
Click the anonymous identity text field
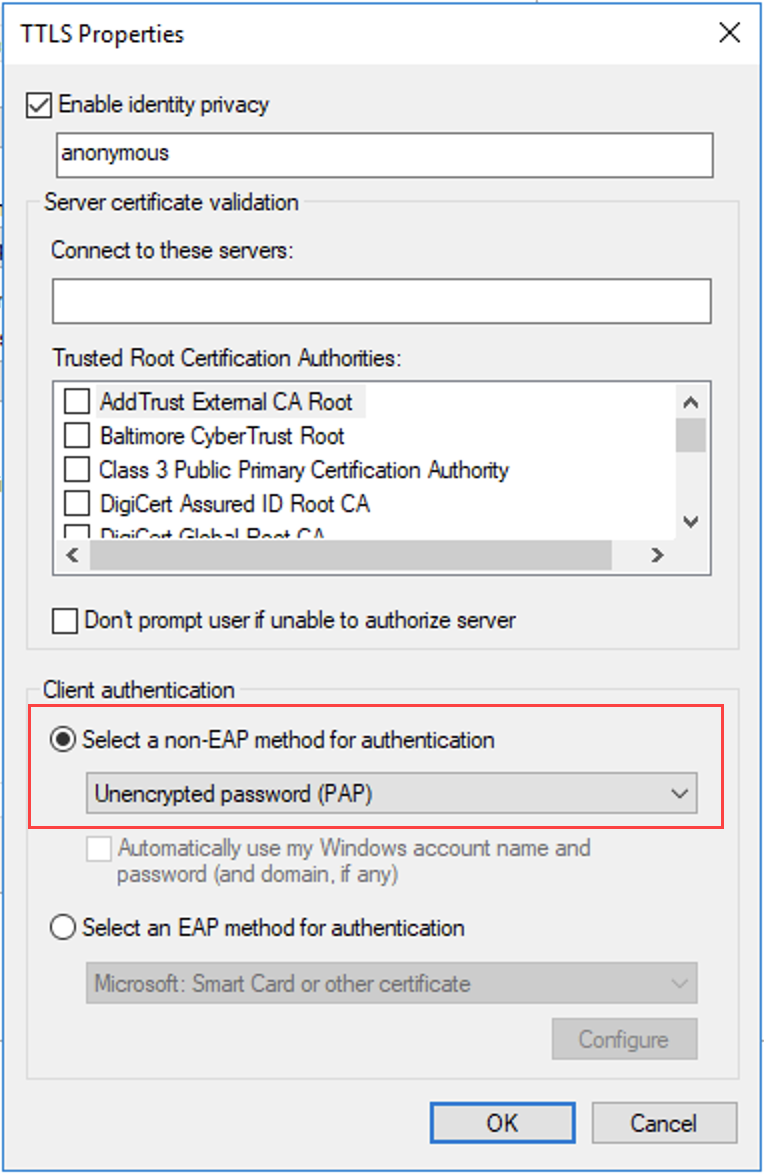click(x=384, y=155)
